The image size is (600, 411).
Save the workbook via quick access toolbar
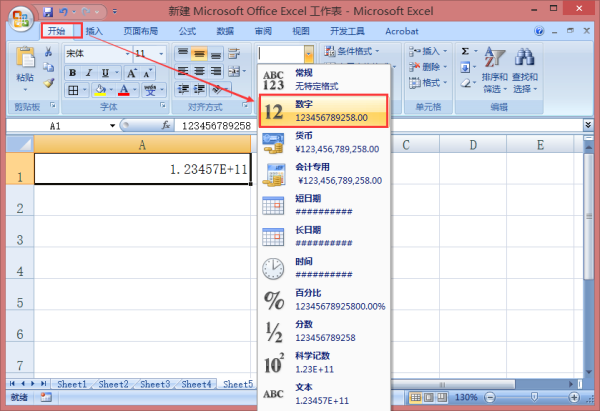pyautogui.click(x=48, y=12)
